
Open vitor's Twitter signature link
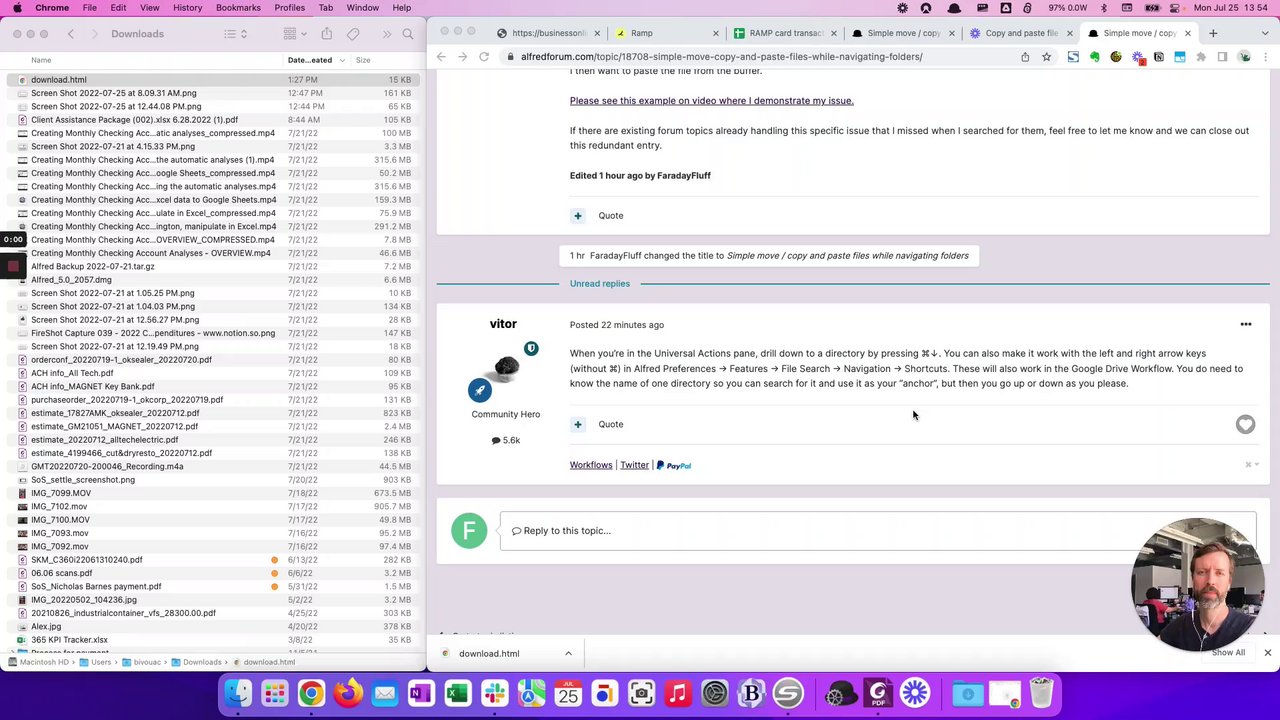click(634, 465)
